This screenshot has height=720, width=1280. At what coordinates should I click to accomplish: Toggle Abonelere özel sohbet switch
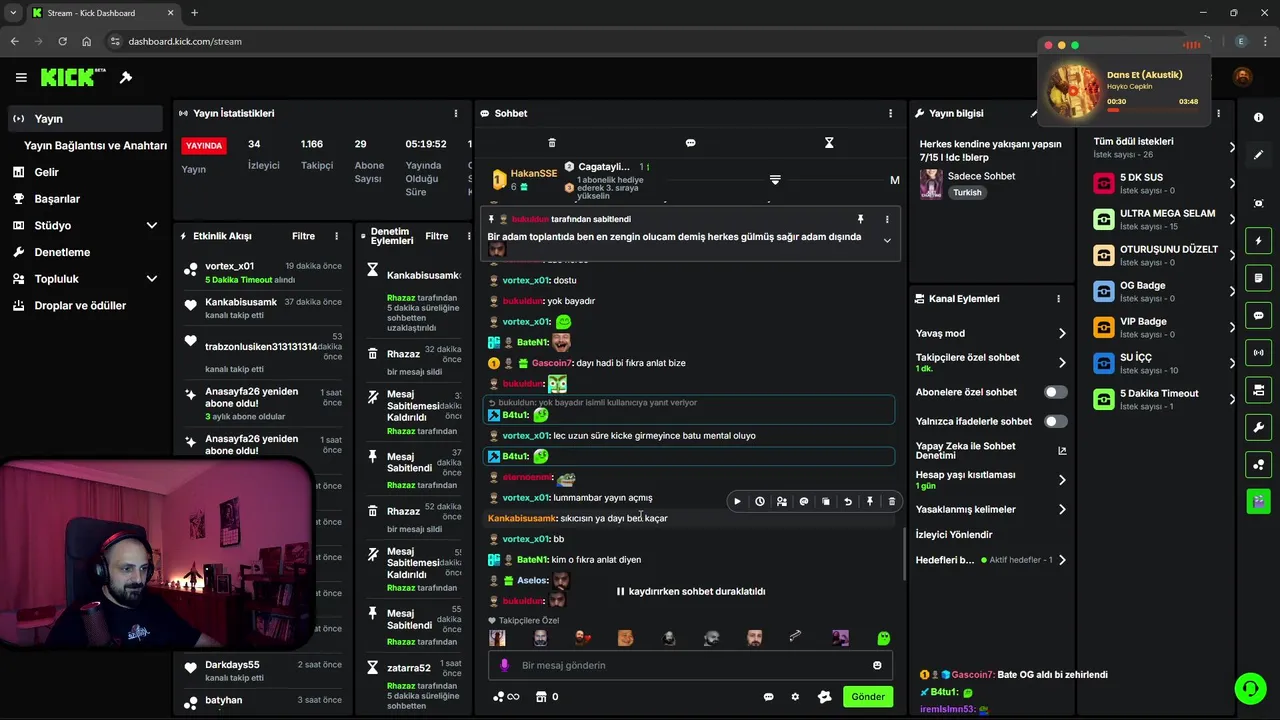click(x=1056, y=392)
